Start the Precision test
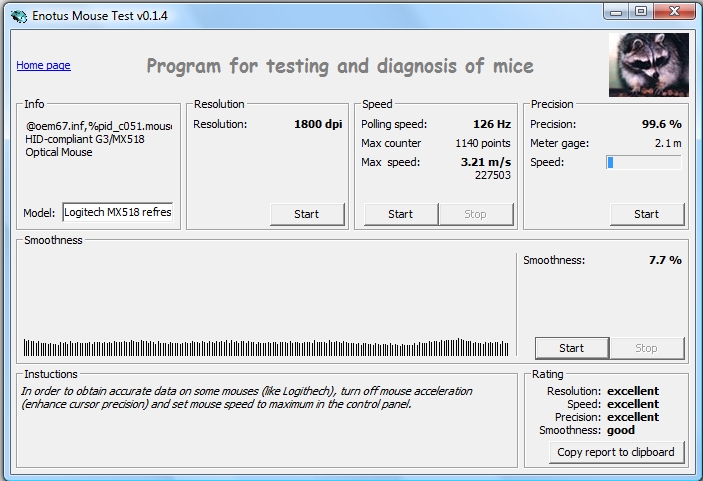703x481 pixels. [x=647, y=214]
